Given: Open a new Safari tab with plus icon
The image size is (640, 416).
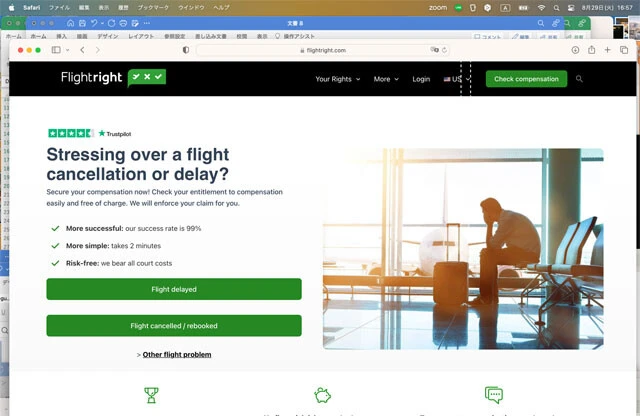Looking at the screenshot, I should click(x=607, y=50).
